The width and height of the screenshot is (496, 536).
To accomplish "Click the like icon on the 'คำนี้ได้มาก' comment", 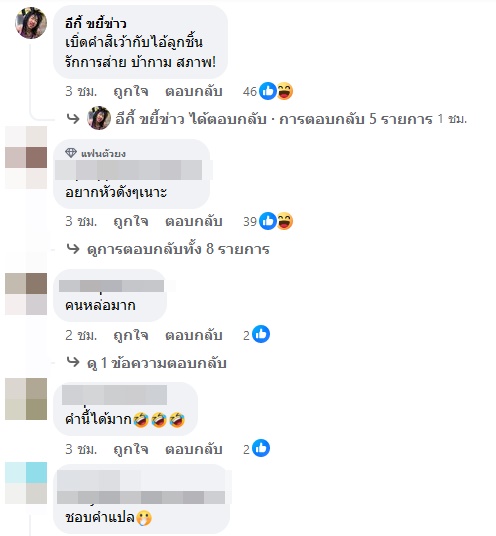I will click(261, 448).
